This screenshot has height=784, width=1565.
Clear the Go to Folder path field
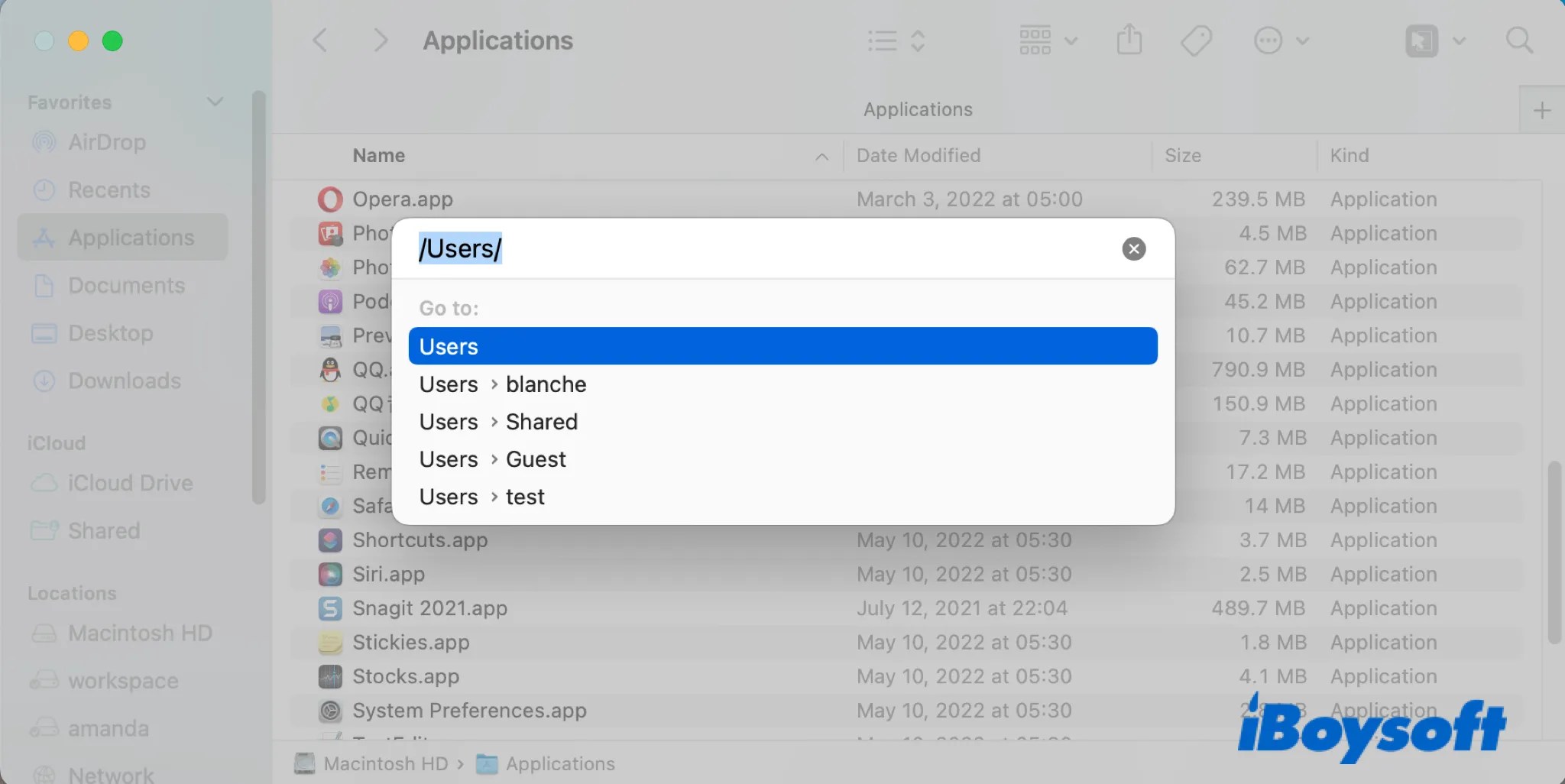1134,248
